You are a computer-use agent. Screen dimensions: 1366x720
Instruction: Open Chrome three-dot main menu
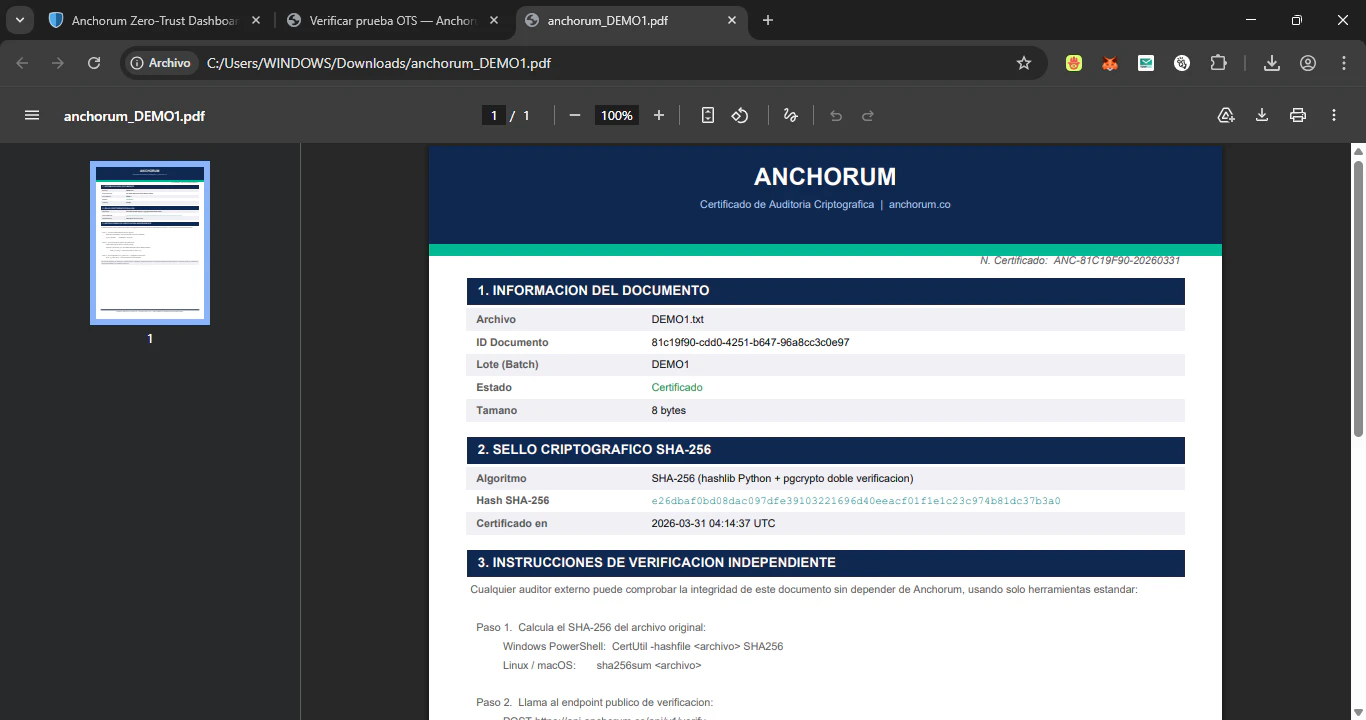coord(1344,63)
